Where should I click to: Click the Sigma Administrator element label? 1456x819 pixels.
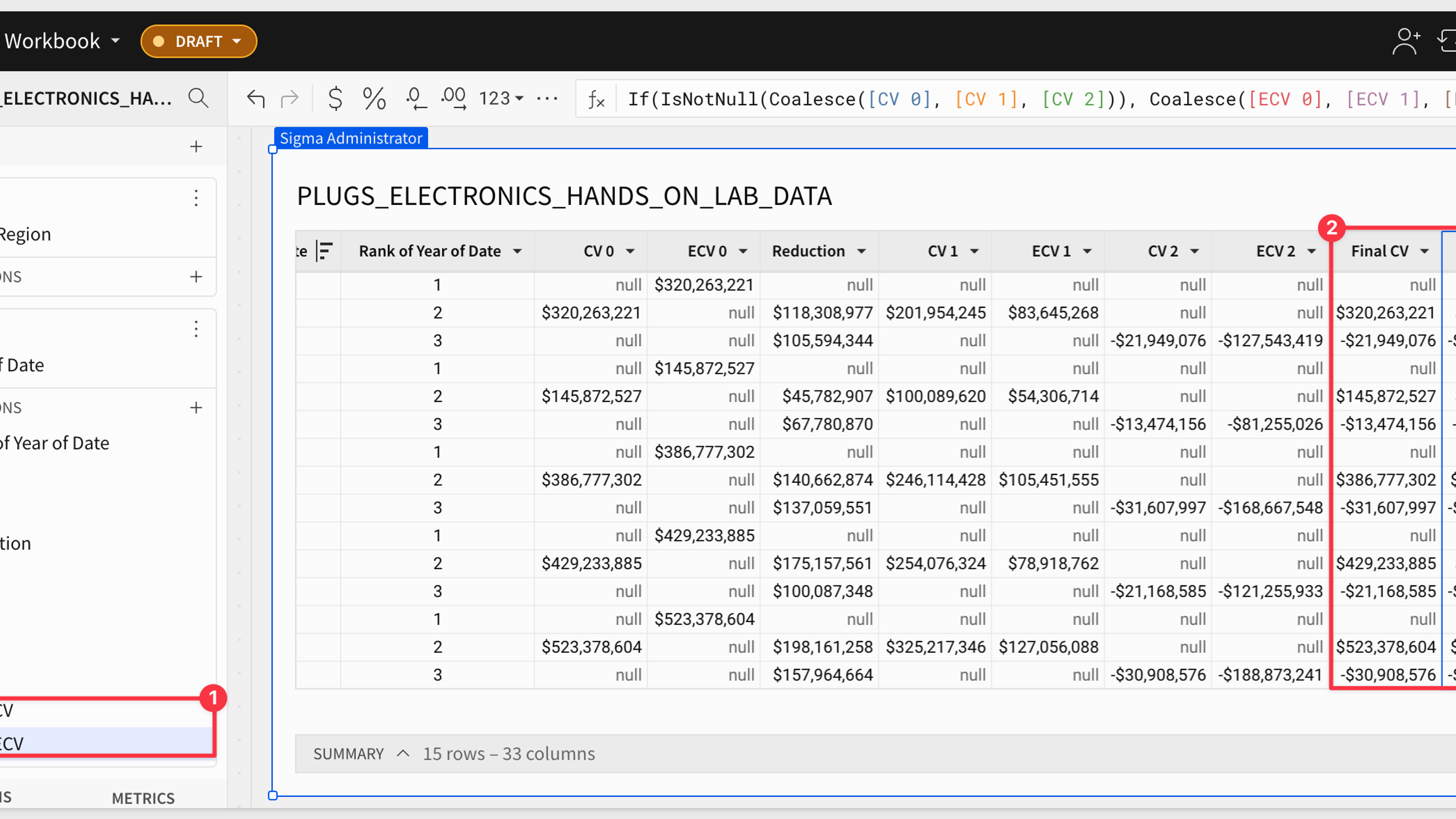(x=351, y=138)
